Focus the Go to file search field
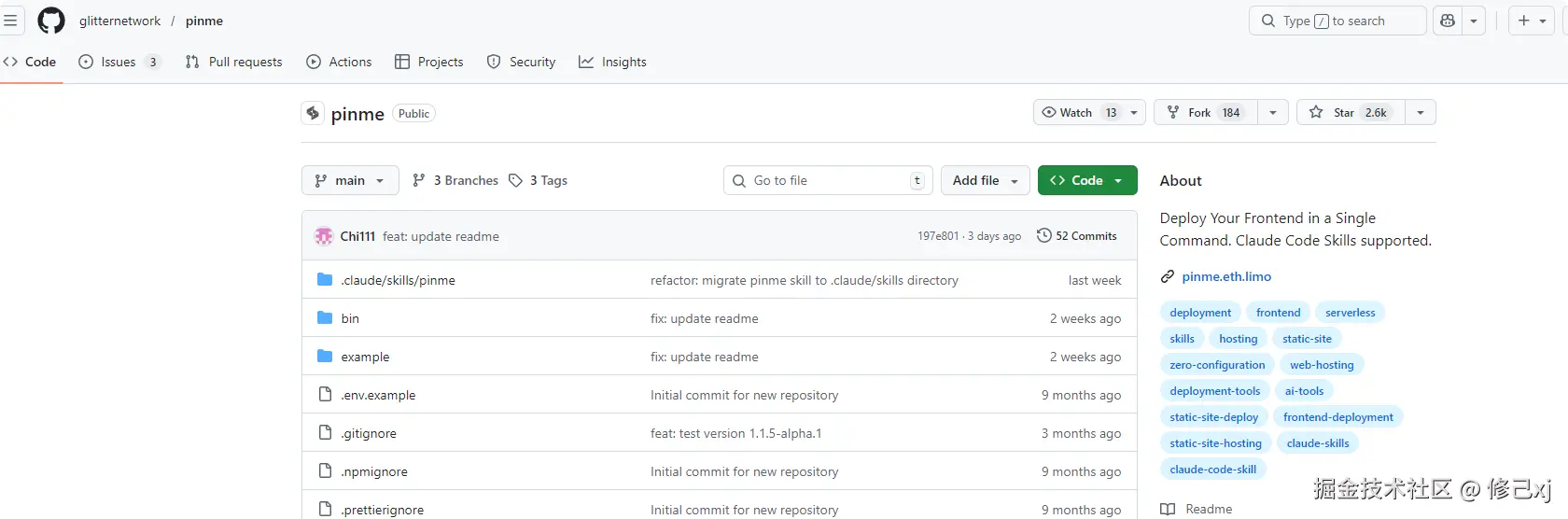This screenshot has width=1568, height=519. pos(826,180)
